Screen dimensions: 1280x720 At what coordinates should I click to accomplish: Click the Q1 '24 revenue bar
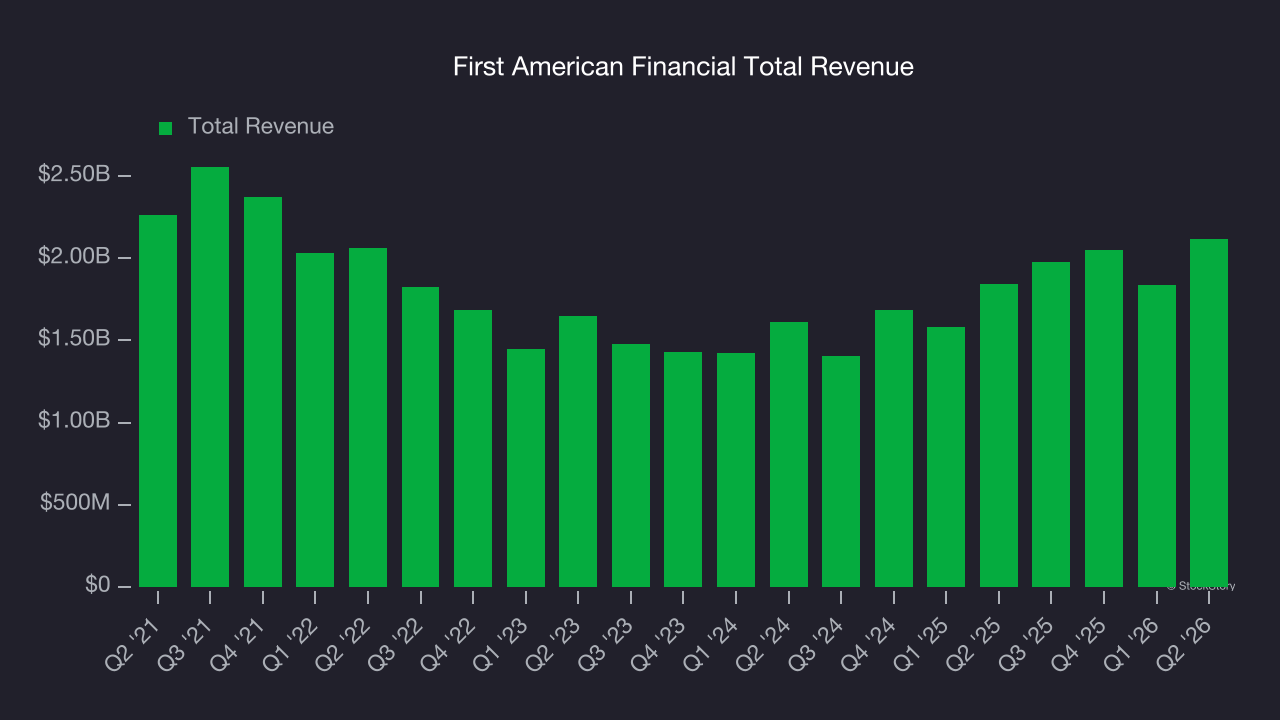pos(736,470)
